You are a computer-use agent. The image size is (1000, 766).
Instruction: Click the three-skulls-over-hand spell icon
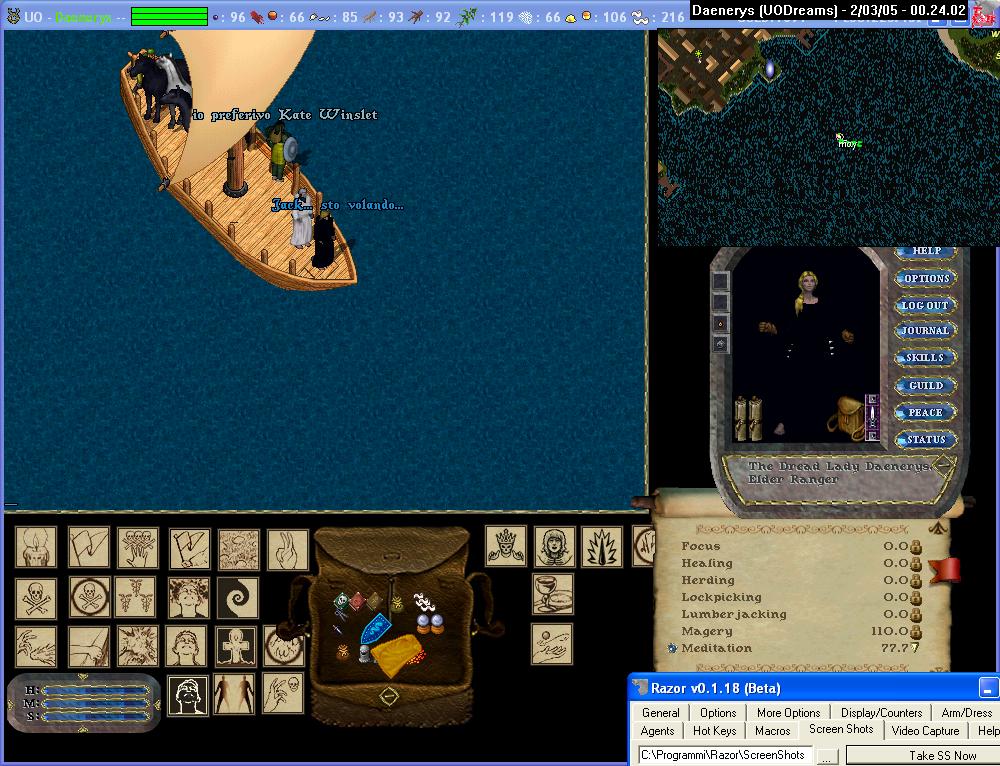137,547
